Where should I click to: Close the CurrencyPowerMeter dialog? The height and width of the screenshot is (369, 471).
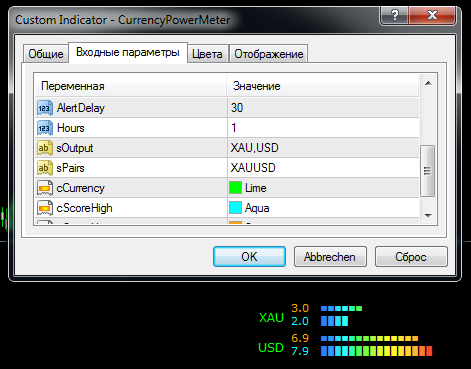pos(432,15)
